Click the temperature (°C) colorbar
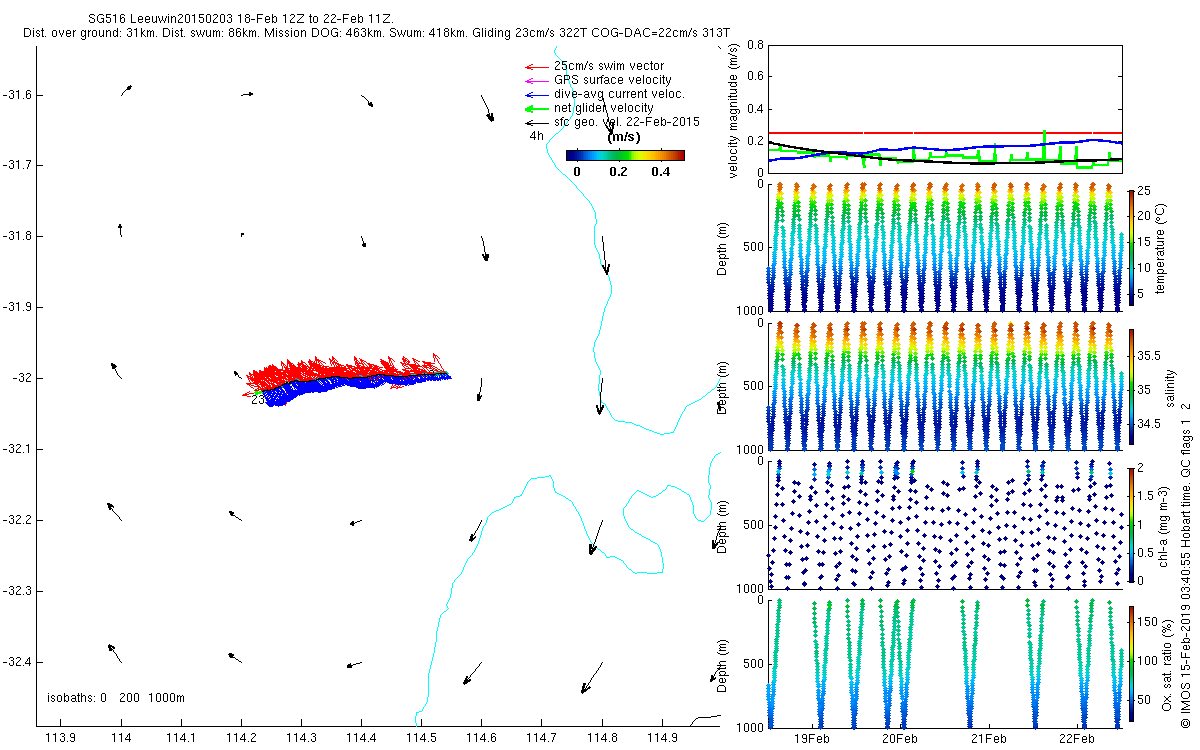 tap(1130, 247)
